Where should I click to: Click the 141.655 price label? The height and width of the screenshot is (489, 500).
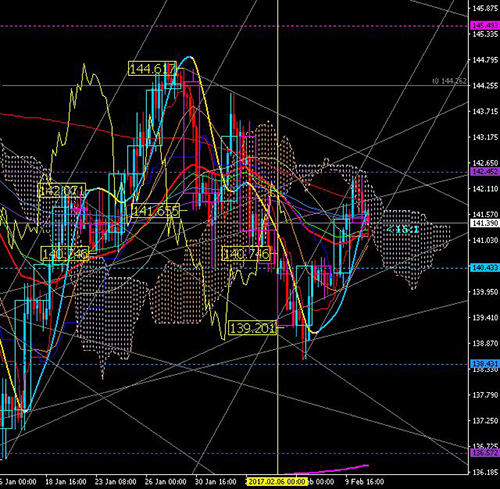(156, 211)
